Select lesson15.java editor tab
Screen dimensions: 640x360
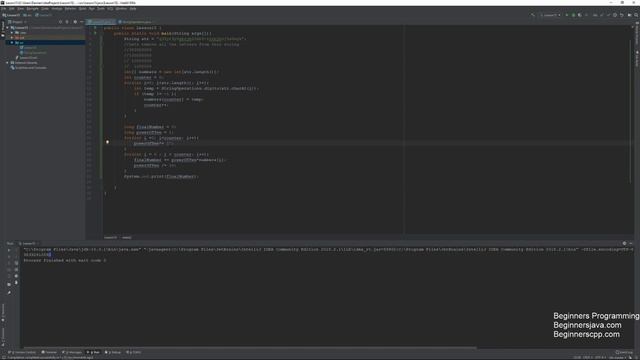pos(101,22)
